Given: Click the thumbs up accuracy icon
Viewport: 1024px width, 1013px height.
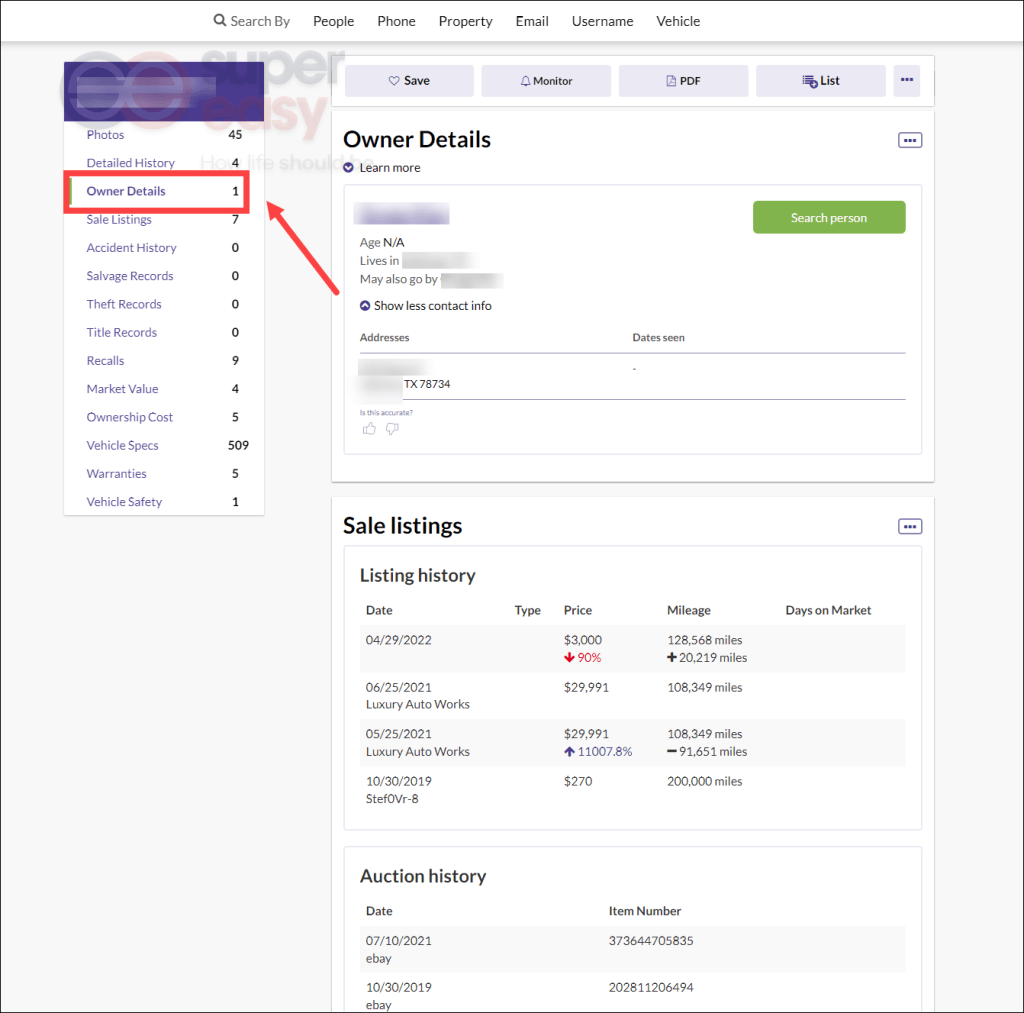Looking at the screenshot, I should [x=369, y=428].
